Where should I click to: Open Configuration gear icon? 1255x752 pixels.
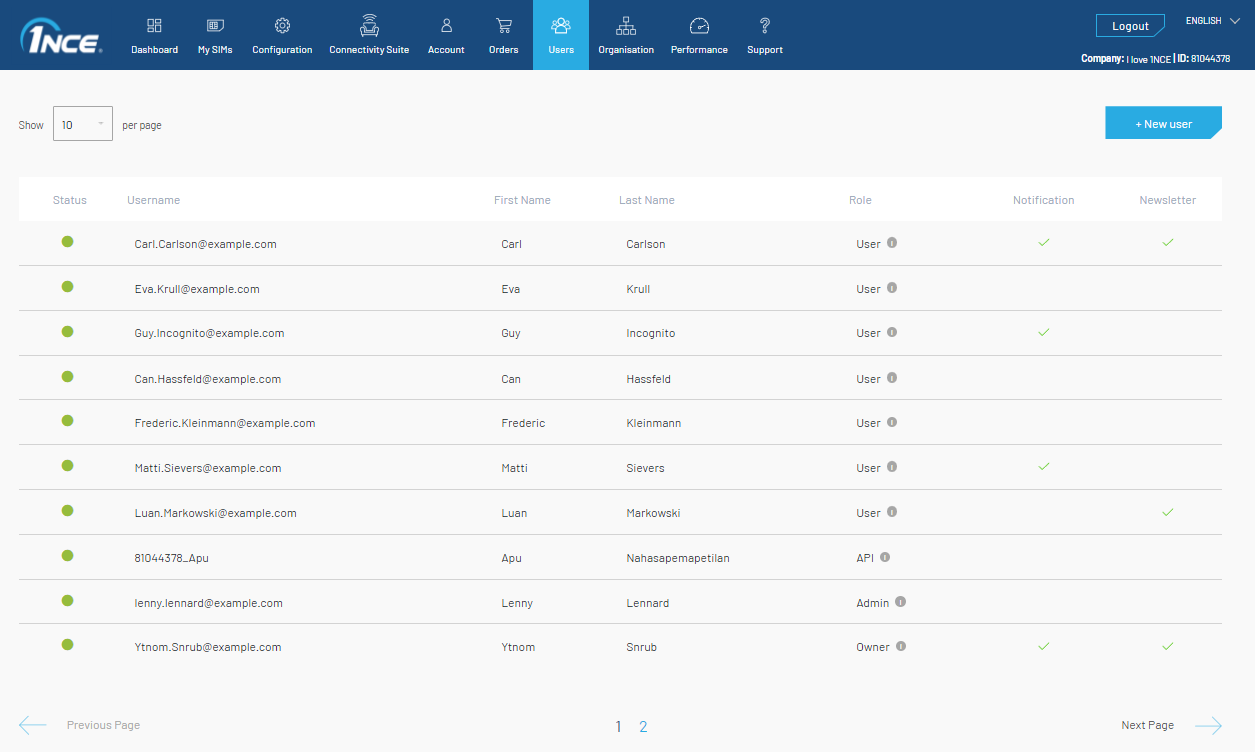pyautogui.click(x=282, y=27)
